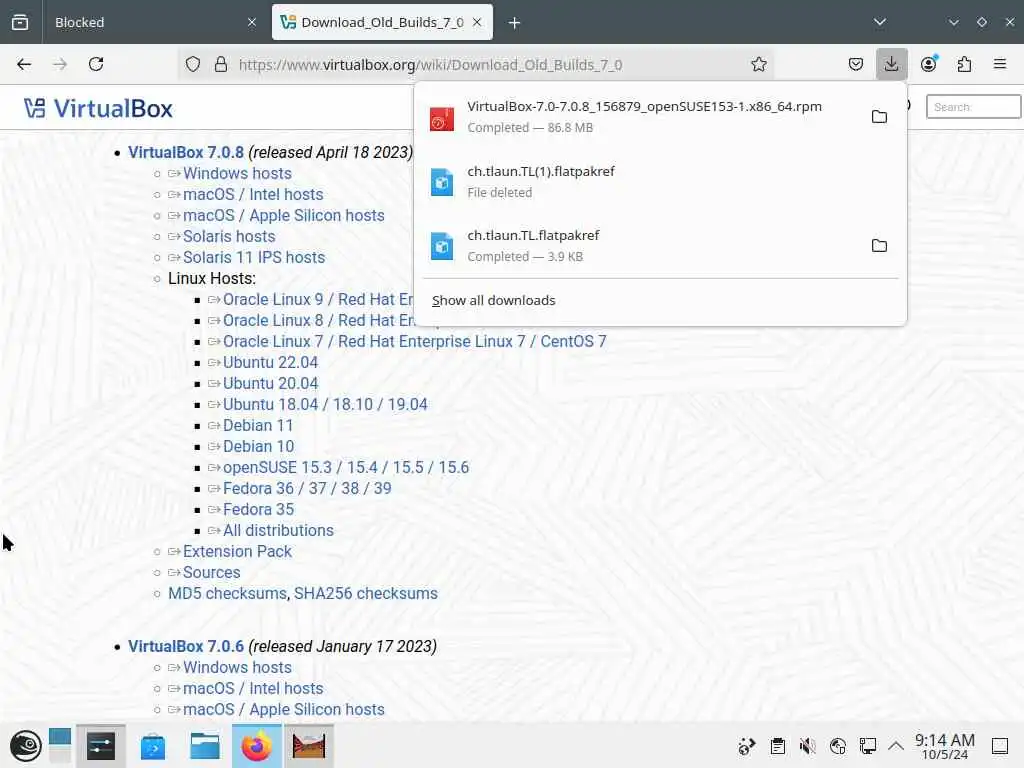Reload the current page
The width and height of the screenshot is (1024, 768).
[96, 64]
